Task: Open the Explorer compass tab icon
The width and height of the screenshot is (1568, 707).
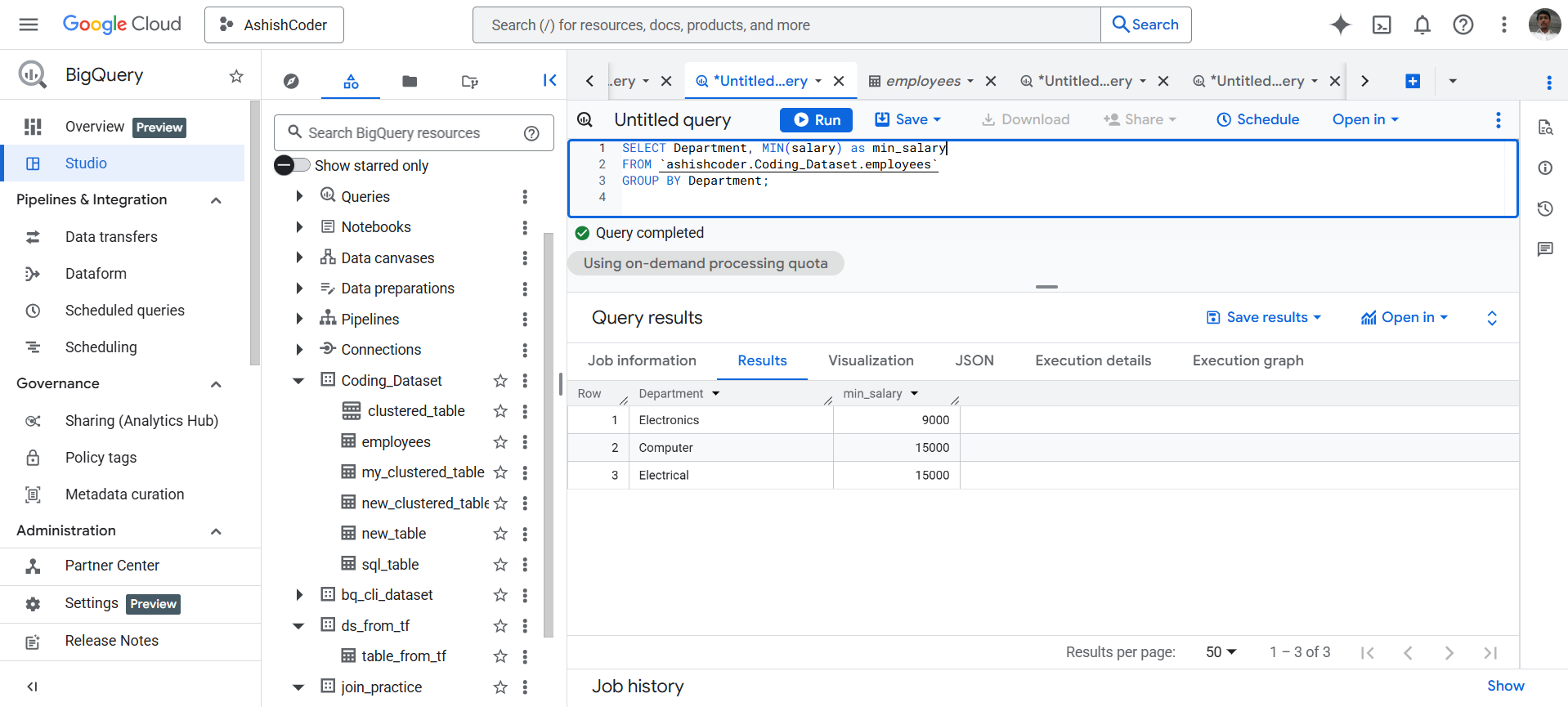Action: 291,81
